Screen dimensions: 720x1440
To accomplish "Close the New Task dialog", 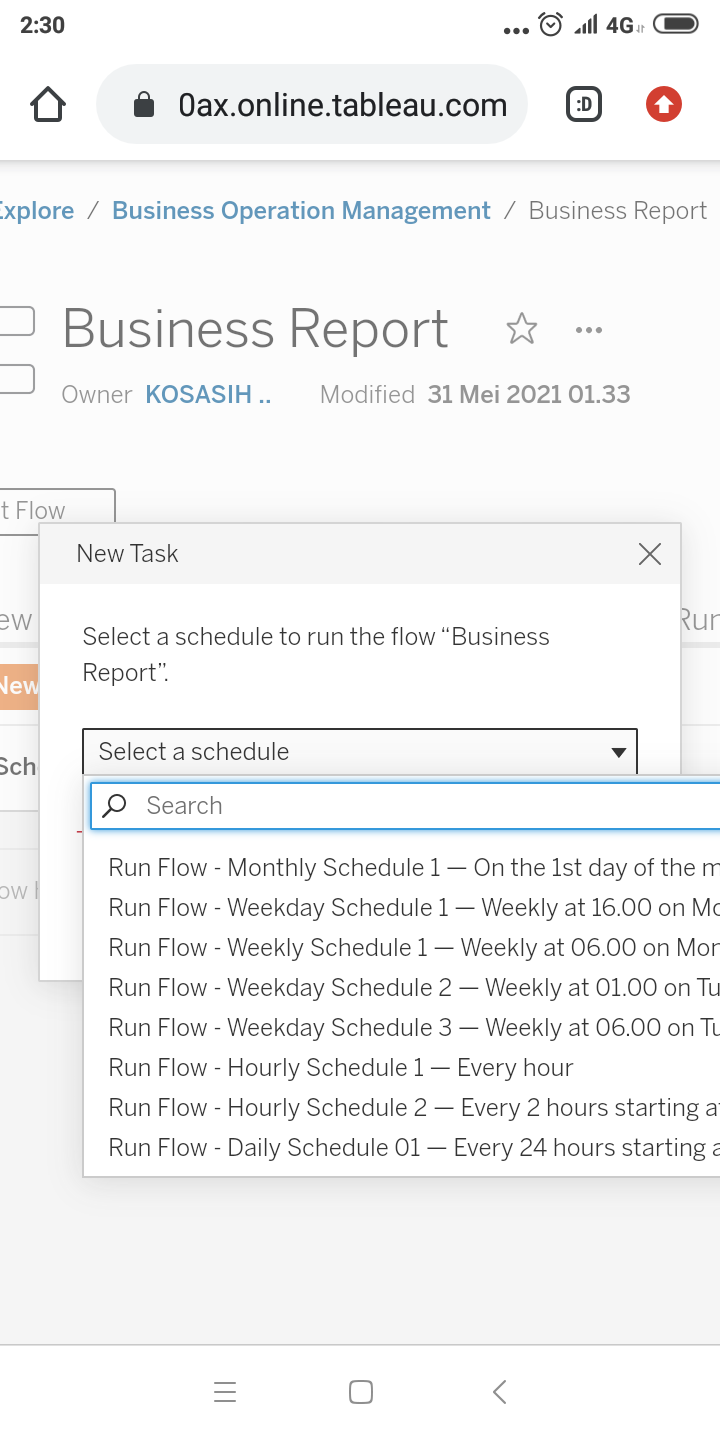I will click(x=650, y=553).
